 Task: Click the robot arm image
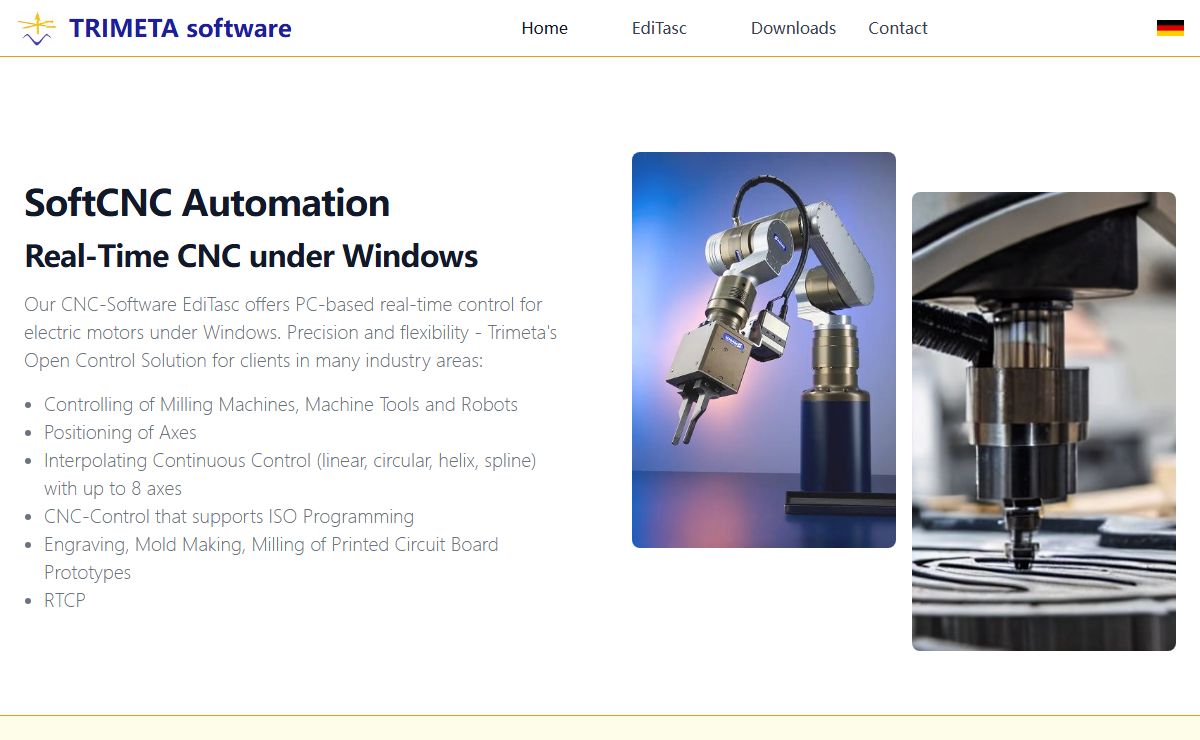click(764, 350)
